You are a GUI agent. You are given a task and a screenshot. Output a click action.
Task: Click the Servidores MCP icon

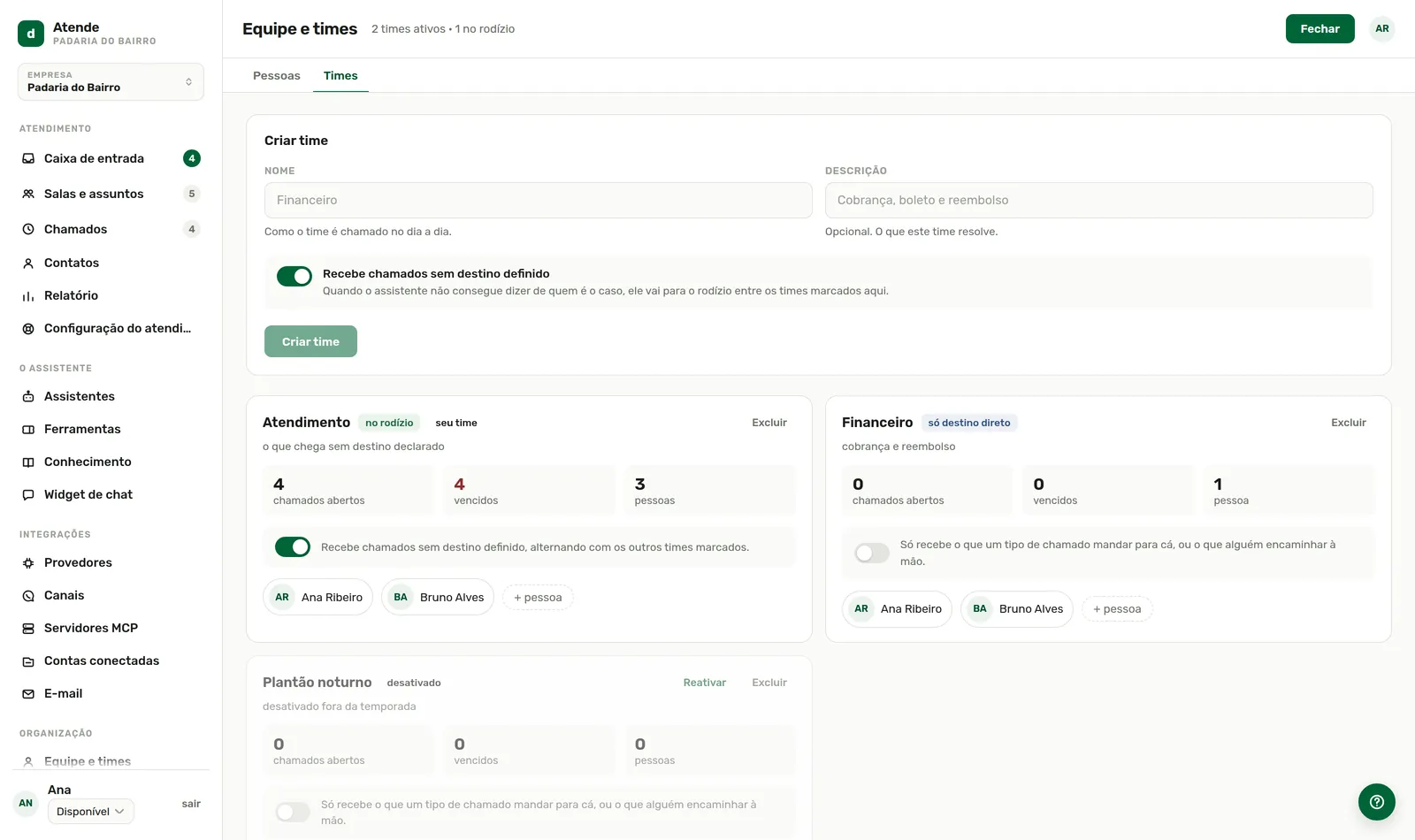28,628
